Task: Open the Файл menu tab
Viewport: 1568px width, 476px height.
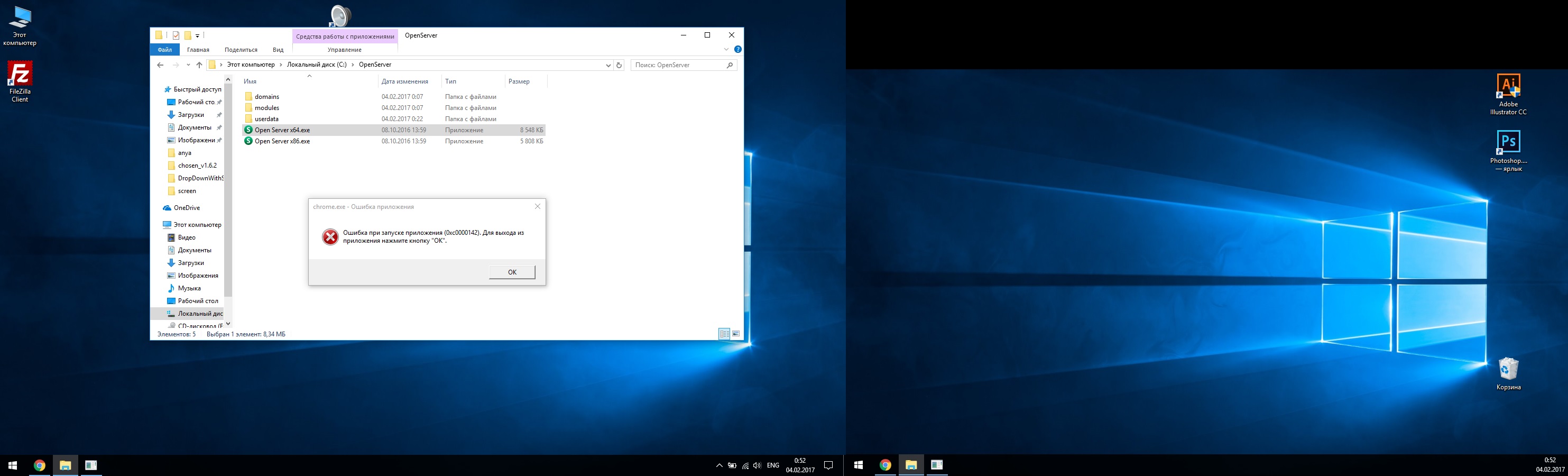Action: [x=164, y=50]
